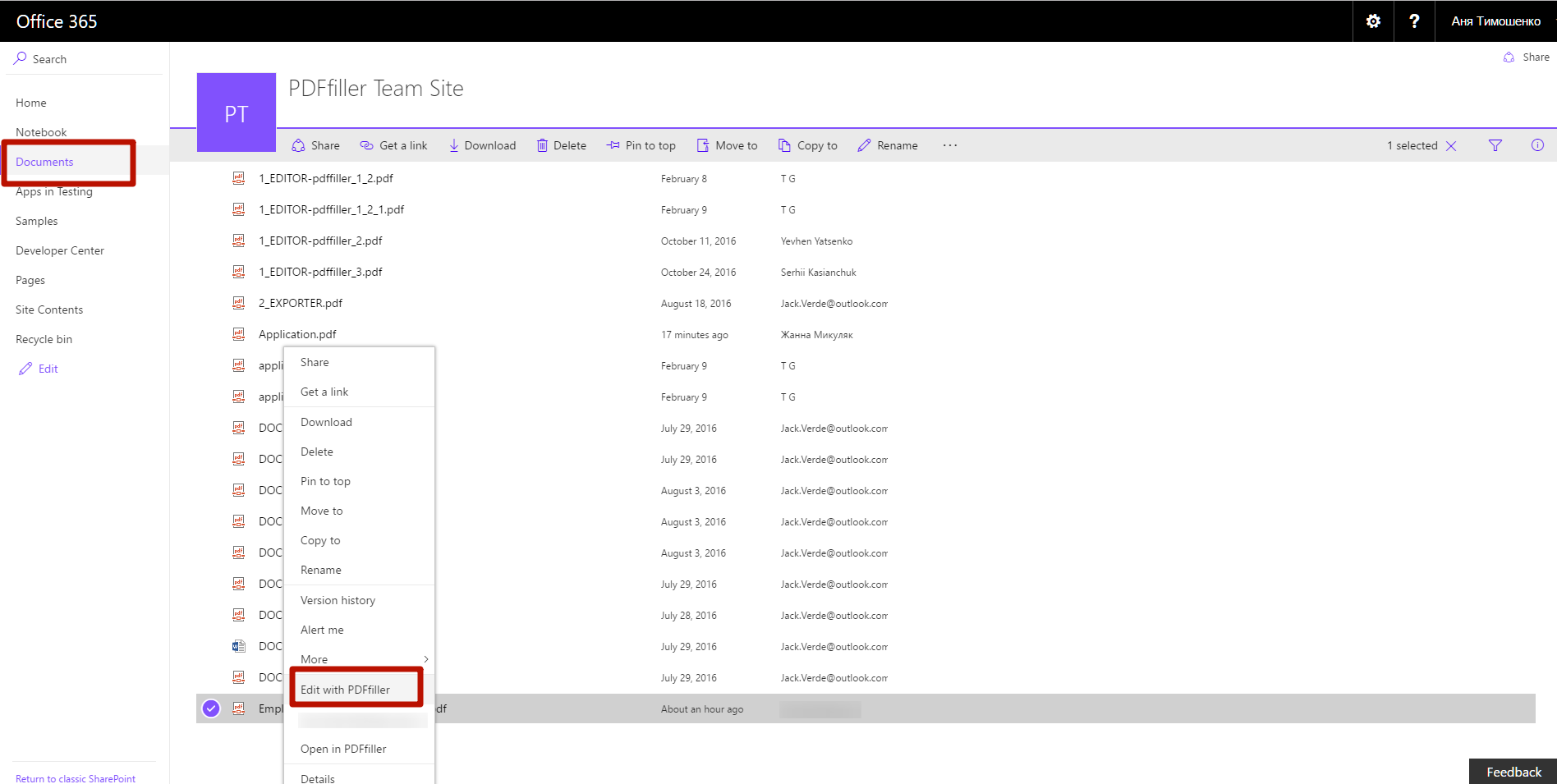
Task: Click the help question mark icon
Action: point(1414,21)
